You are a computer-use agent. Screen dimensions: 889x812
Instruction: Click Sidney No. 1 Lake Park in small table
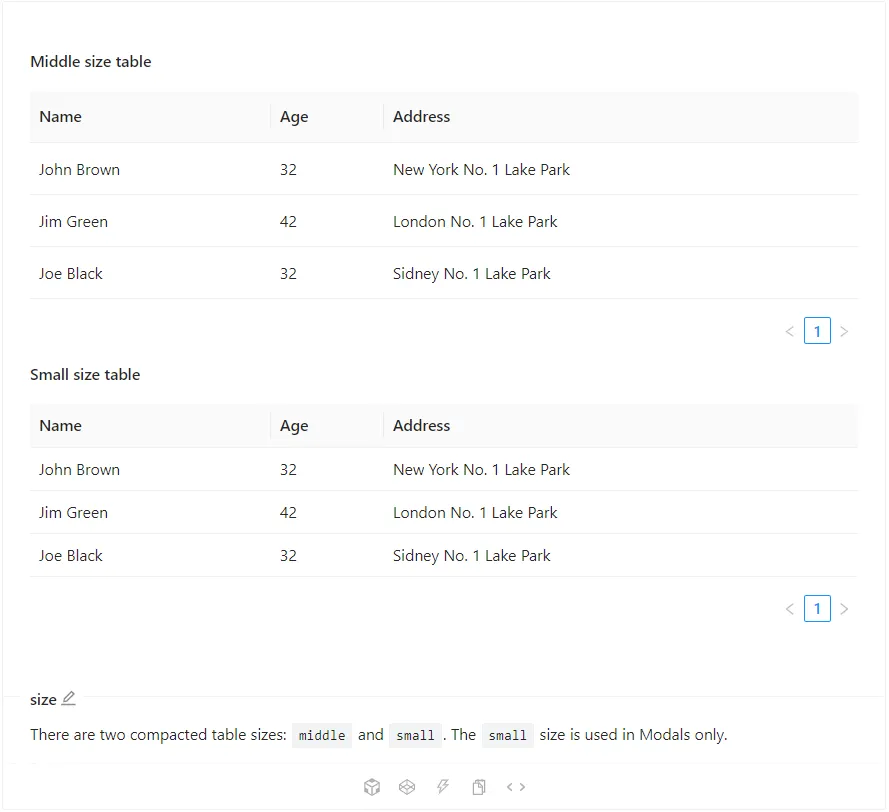[x=472, y=556]
